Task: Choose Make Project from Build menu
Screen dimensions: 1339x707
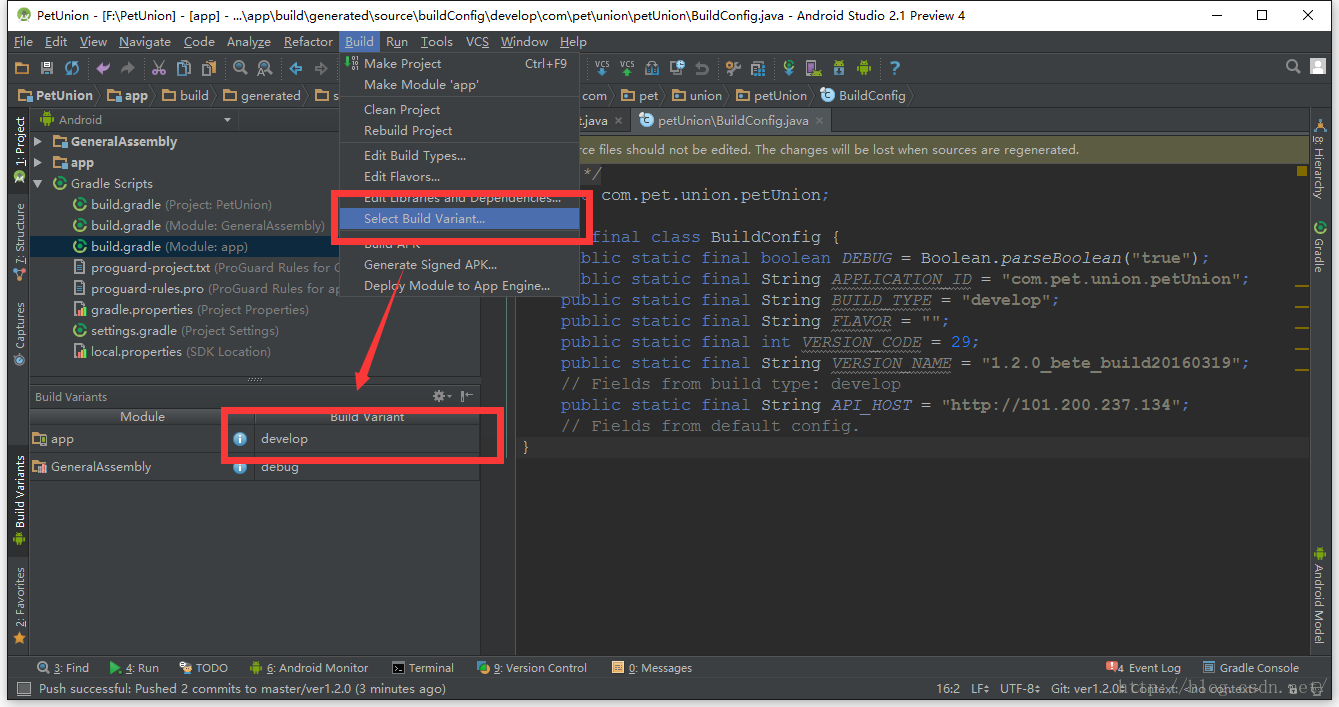Action: 459,64
